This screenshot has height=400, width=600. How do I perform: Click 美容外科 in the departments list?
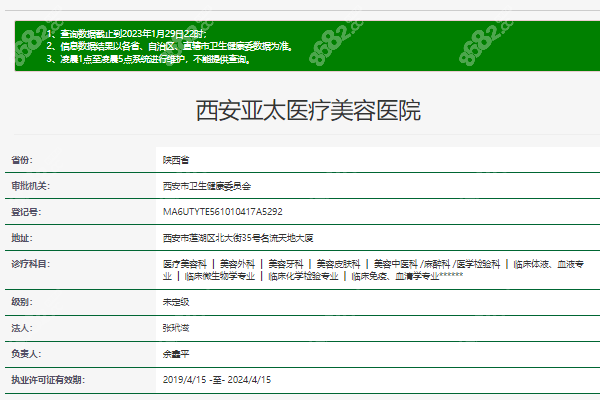237,264
